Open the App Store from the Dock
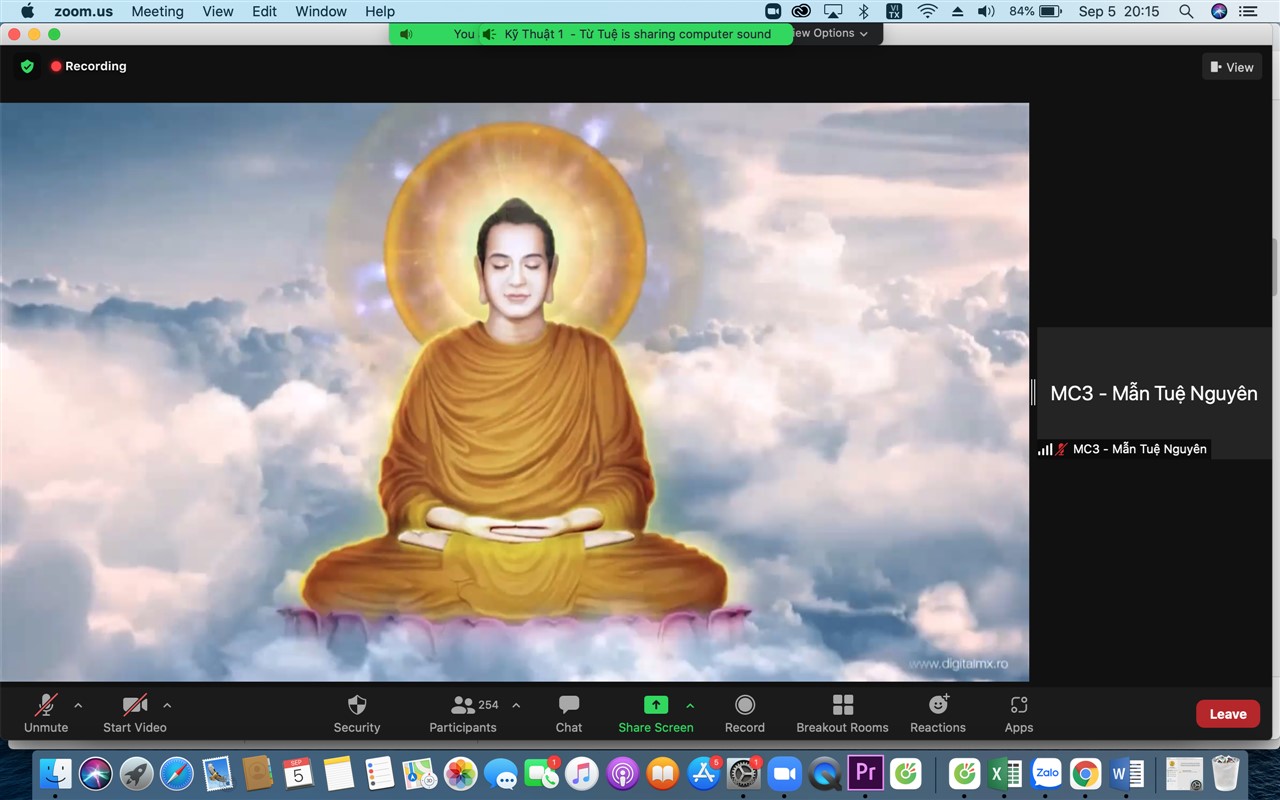The height and width of the screenshot is (800, 1280). (703, 773)
